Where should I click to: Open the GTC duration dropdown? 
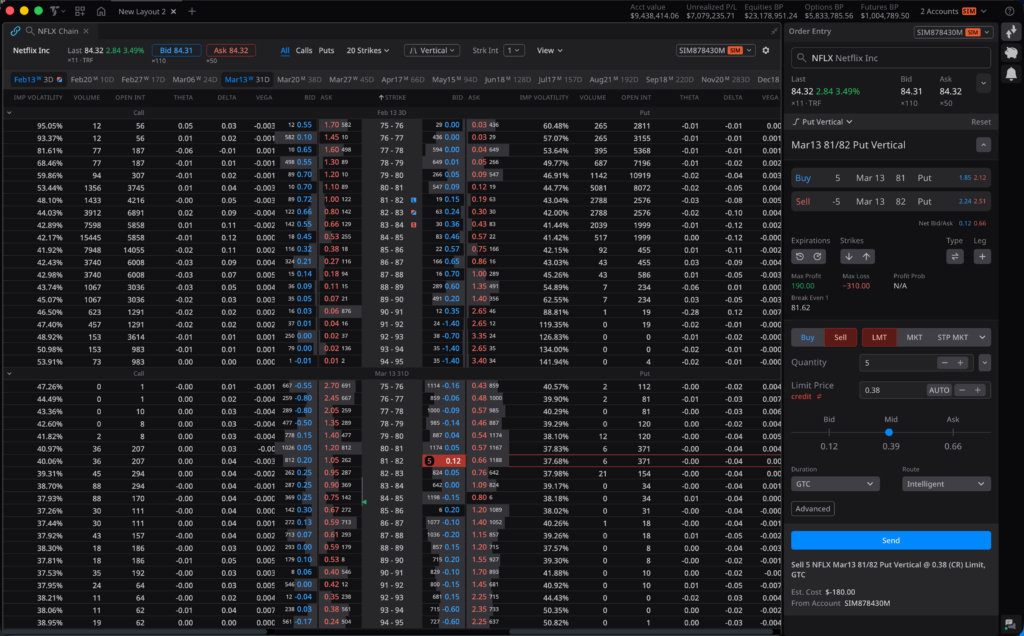pyautogui.click(x=835, y=483)
